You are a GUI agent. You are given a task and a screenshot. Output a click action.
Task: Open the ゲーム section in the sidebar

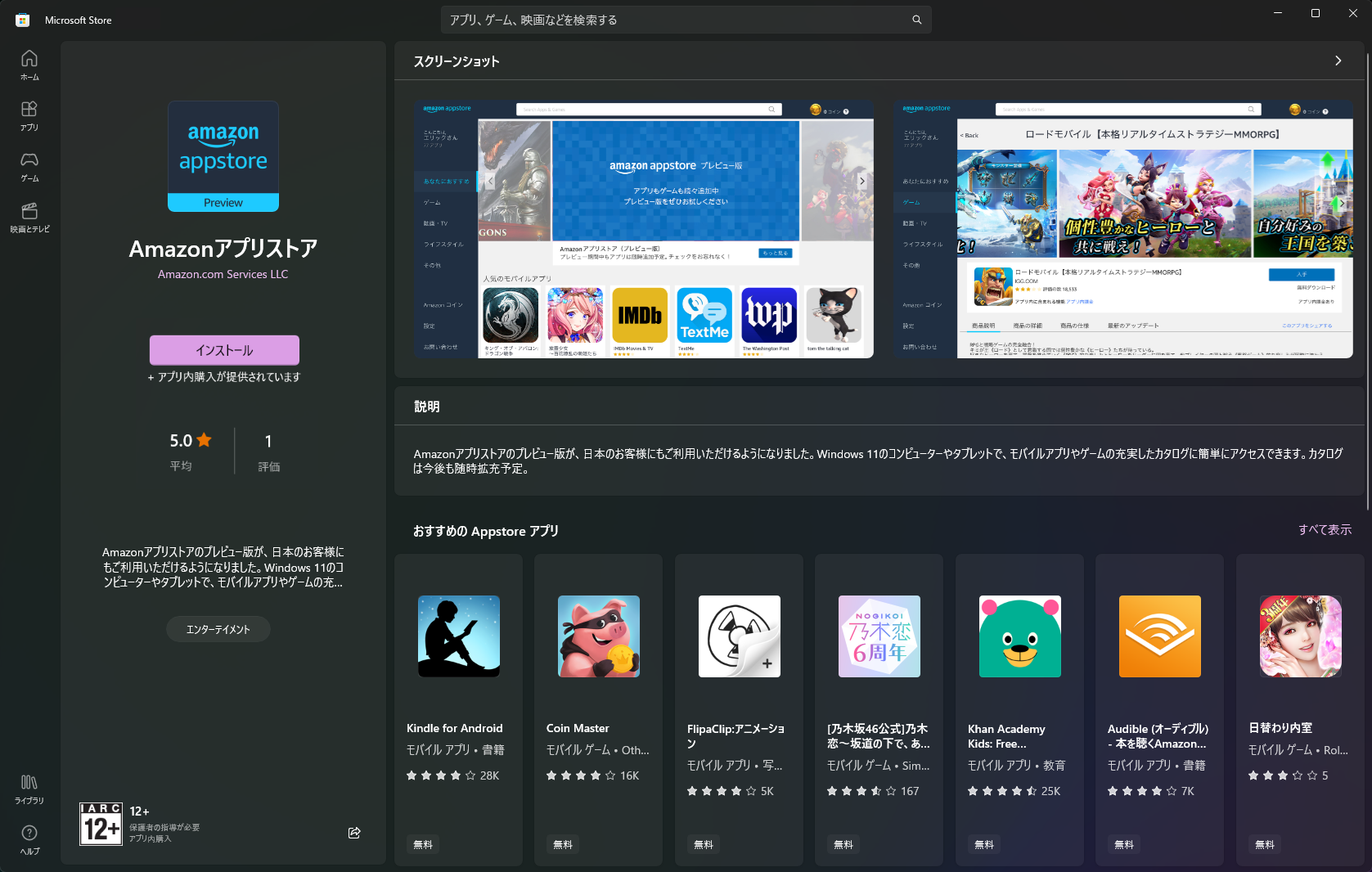[29, 168]
